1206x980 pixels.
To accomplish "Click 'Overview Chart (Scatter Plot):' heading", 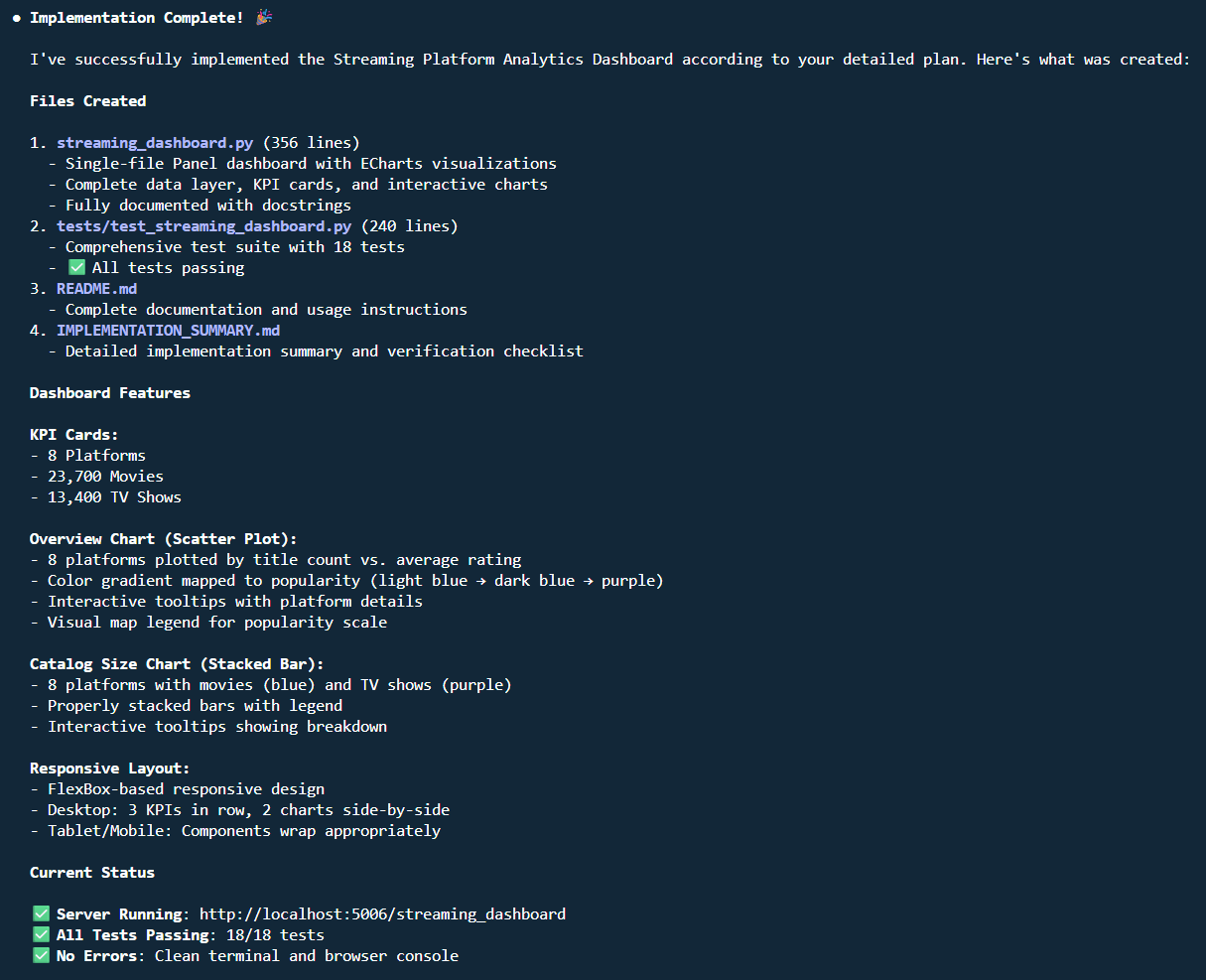I will coord(163,538).
